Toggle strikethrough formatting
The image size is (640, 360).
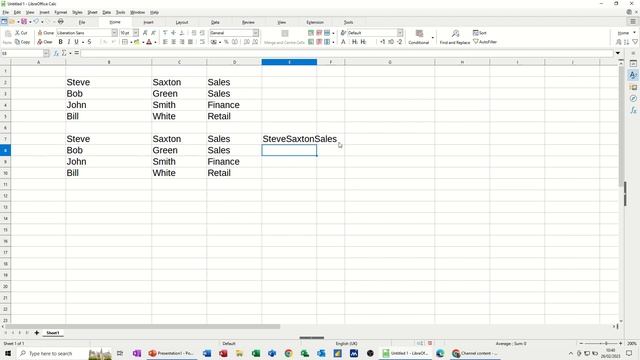click(89, 42)
